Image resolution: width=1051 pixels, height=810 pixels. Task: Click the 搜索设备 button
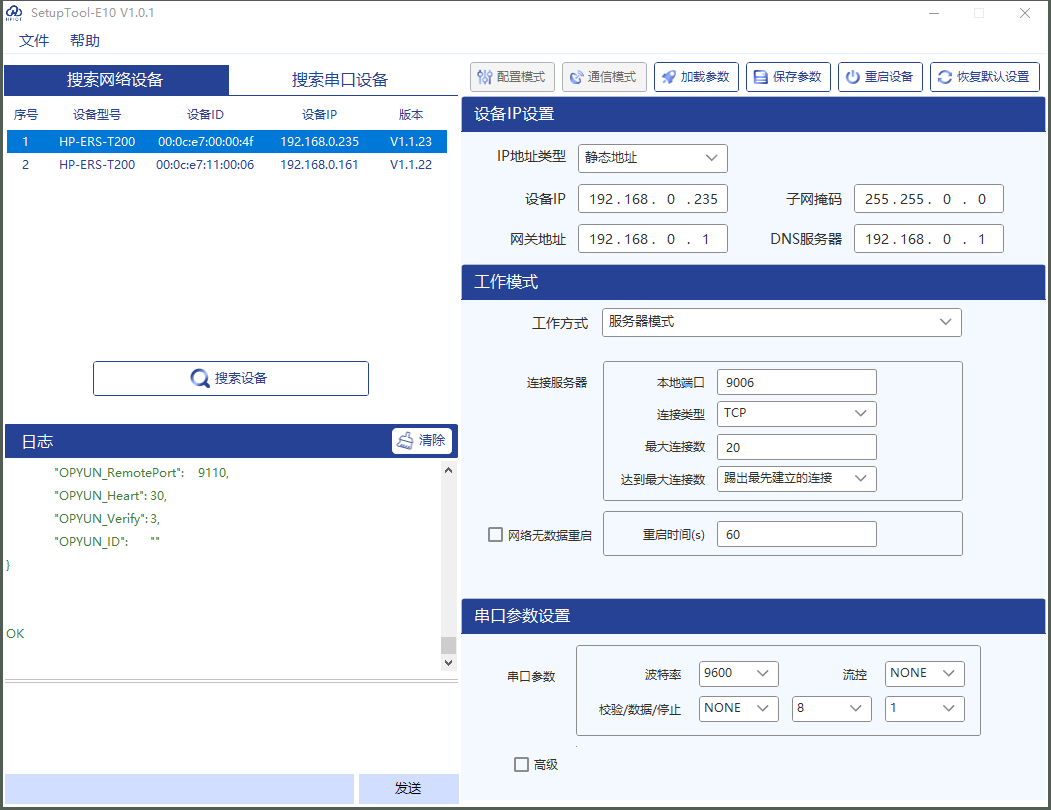point(231,378)
